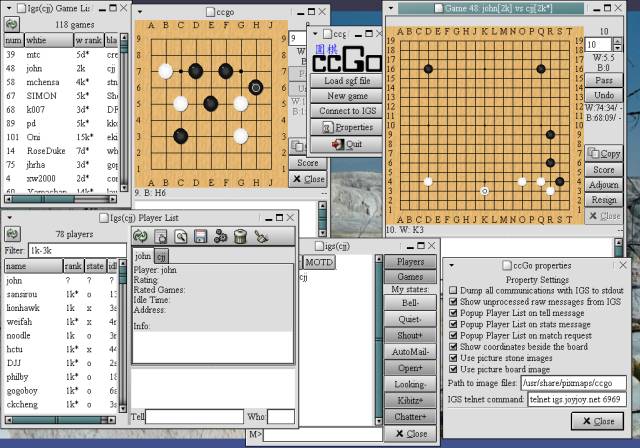This screenshot has height=448, width=640.
Task: Start a New game from ccGo menu
Action: 347,96
